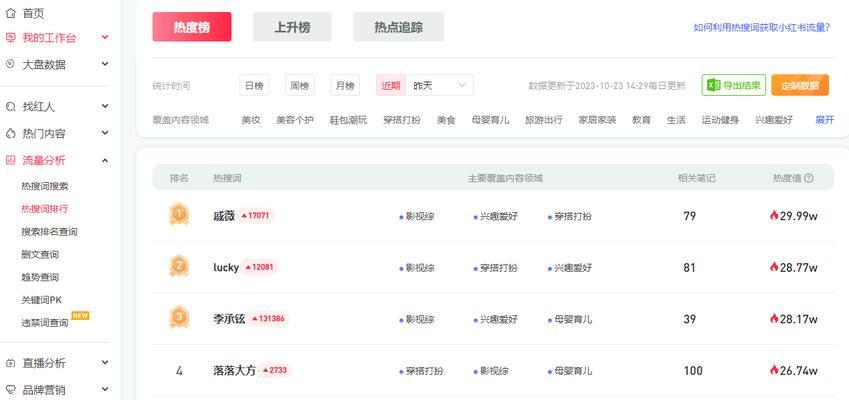Select the 日榜 time filter
The image size is (849, 400).
pyautogui.click(x=254, y=86)
